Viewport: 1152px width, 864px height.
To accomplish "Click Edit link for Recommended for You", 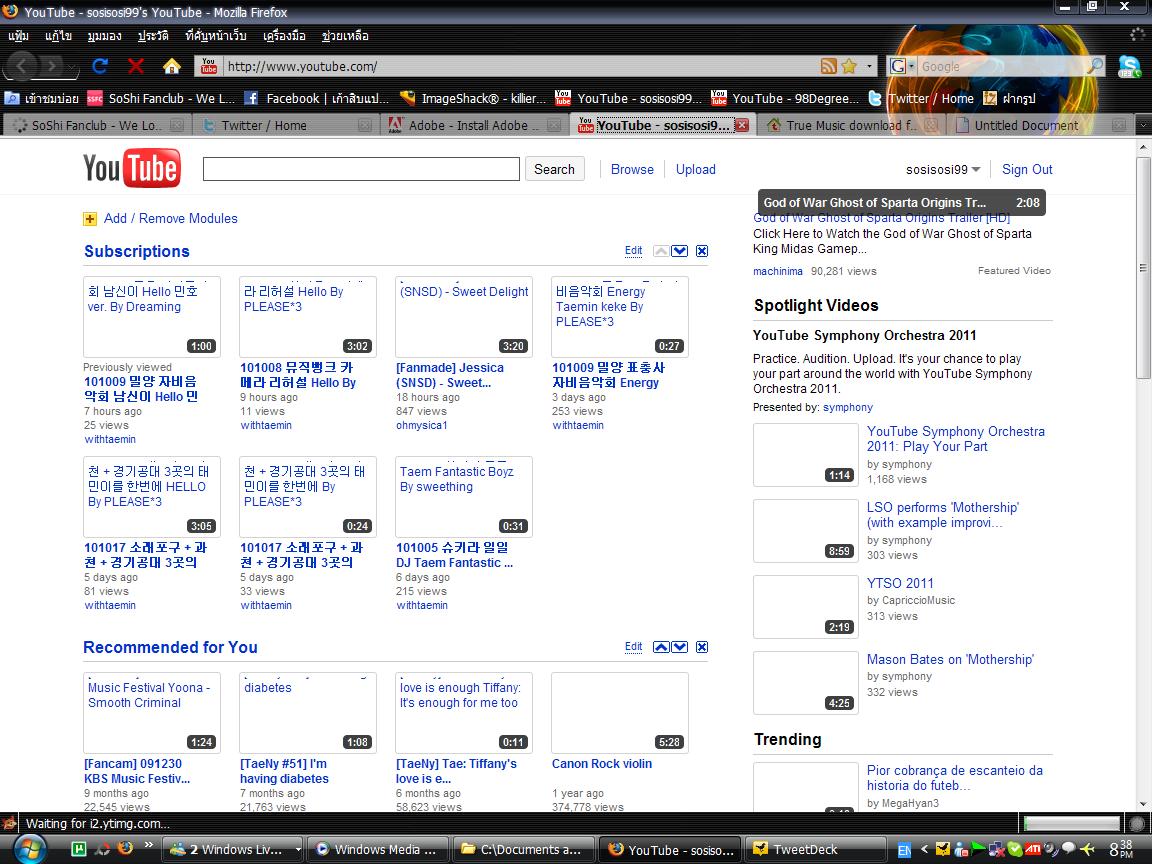I will 633,647.
